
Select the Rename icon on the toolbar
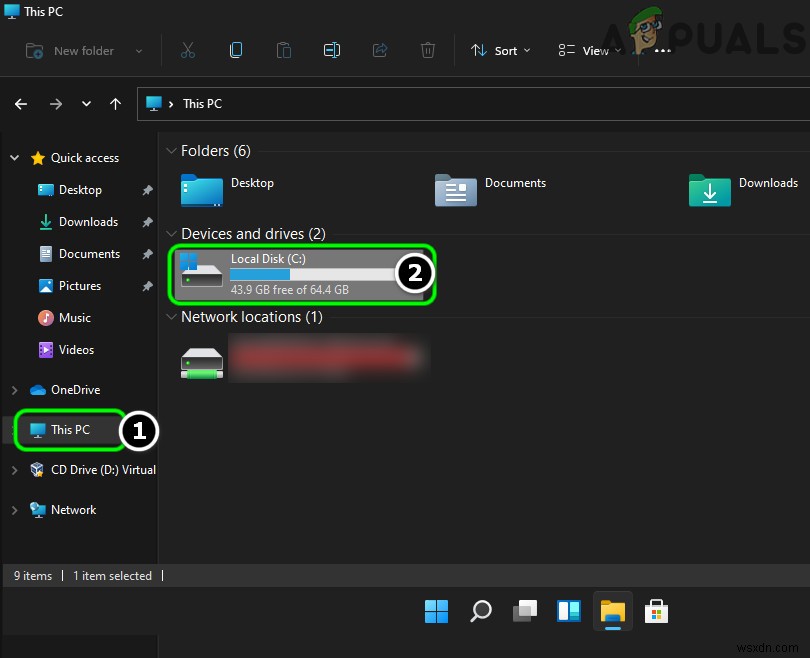[x=332, y=50]
